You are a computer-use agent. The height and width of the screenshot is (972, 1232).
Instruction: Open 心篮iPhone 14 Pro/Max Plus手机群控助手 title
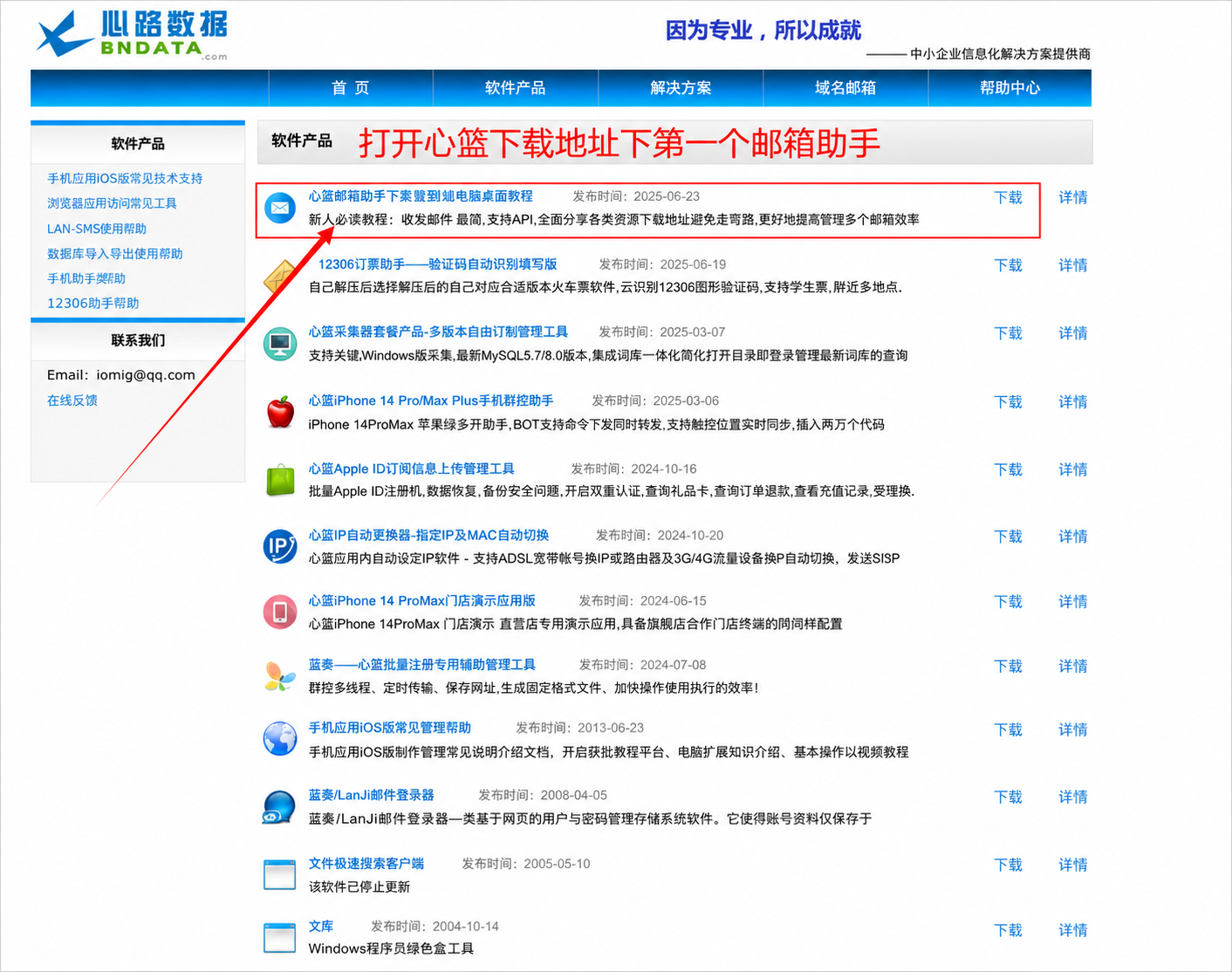point(431,400)
